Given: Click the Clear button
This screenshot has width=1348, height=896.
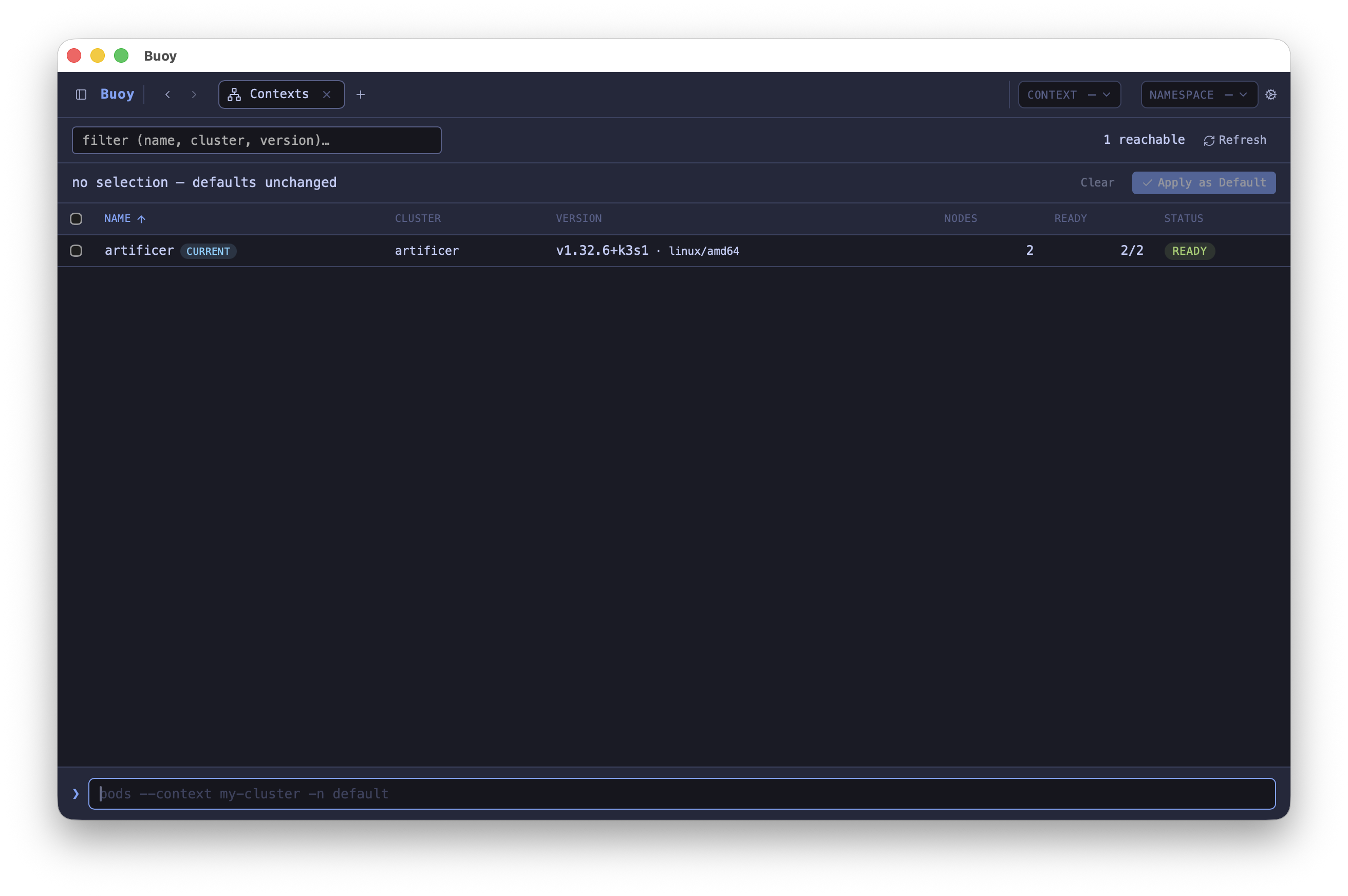Looking at the screenshot, I should tap(1097, 182).
